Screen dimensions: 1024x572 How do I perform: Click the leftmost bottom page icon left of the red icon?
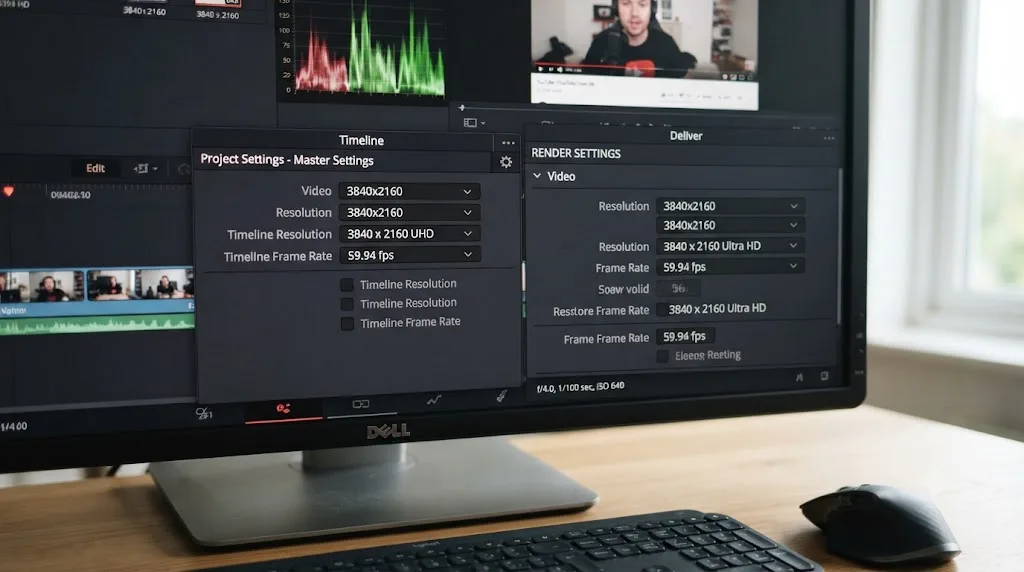click(x=203, y=413)
